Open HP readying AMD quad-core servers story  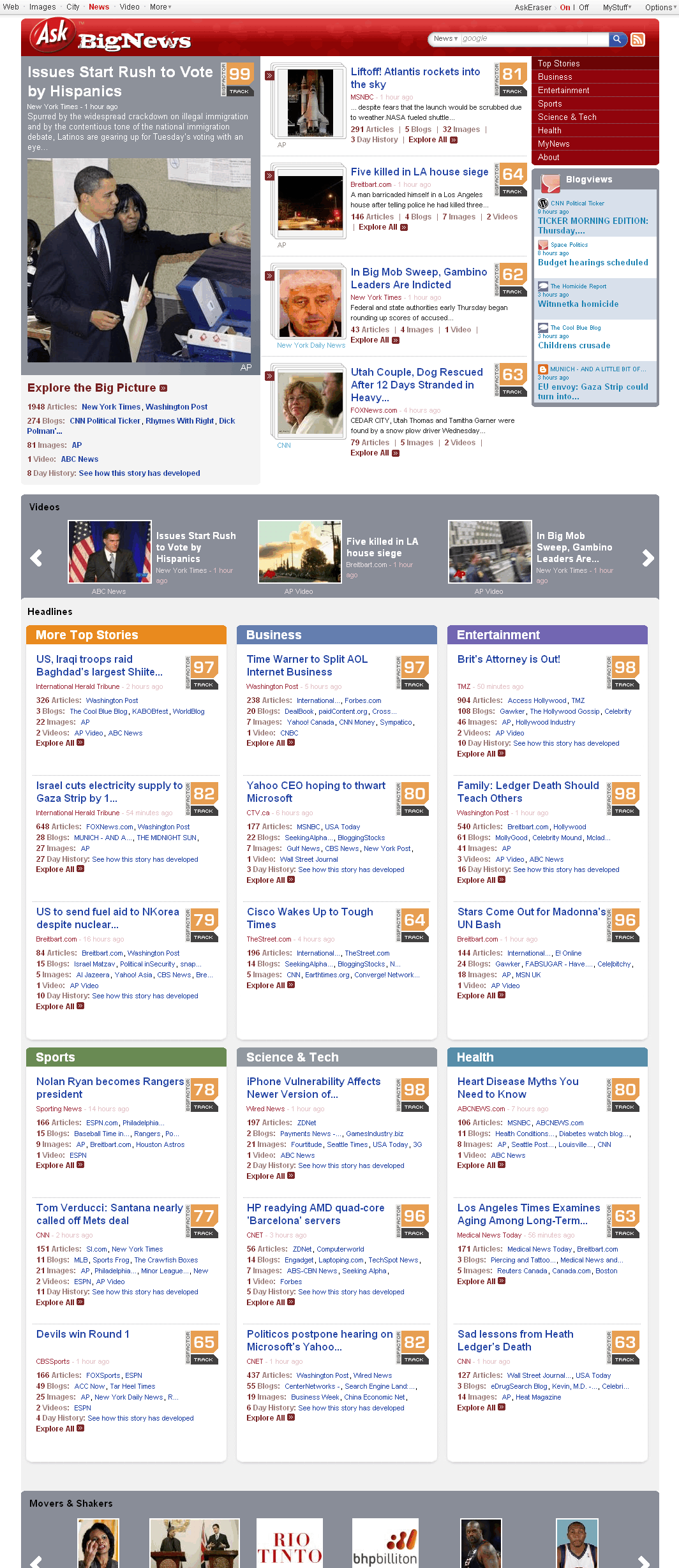point(315,1214)
